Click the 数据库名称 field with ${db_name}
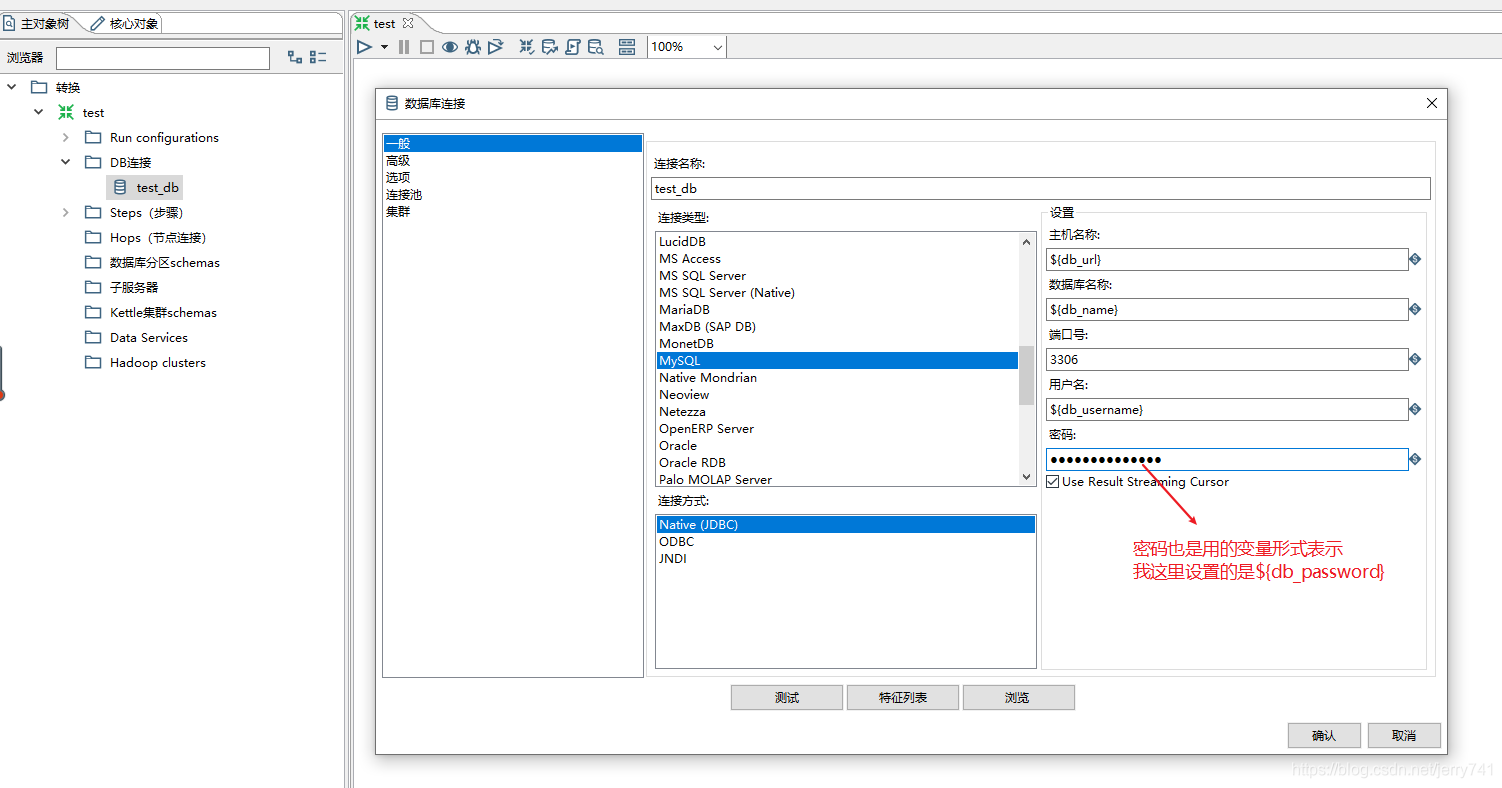 tap(1227, 309)
